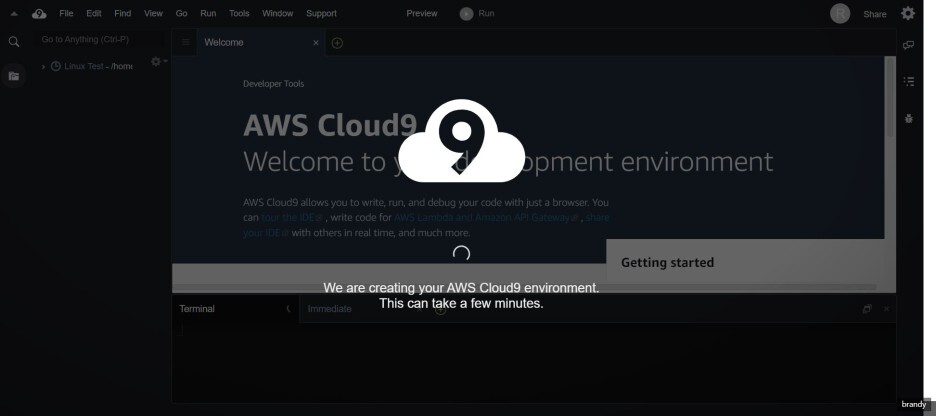Screen dimensions: 936x416
Task: Maximize the terminal pane icon
Action: [x=867, y=309]
